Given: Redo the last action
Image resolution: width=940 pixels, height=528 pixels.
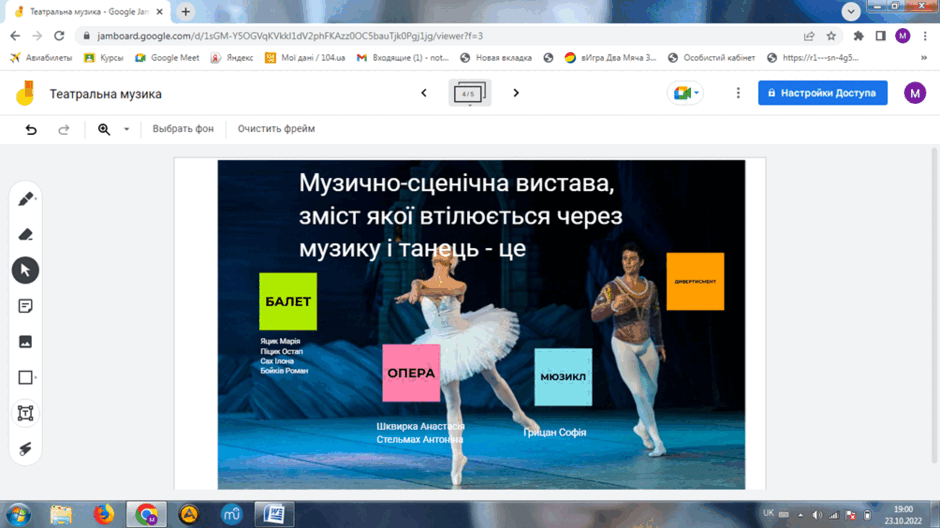Looking at the screenshot, I should pos(64,129).
